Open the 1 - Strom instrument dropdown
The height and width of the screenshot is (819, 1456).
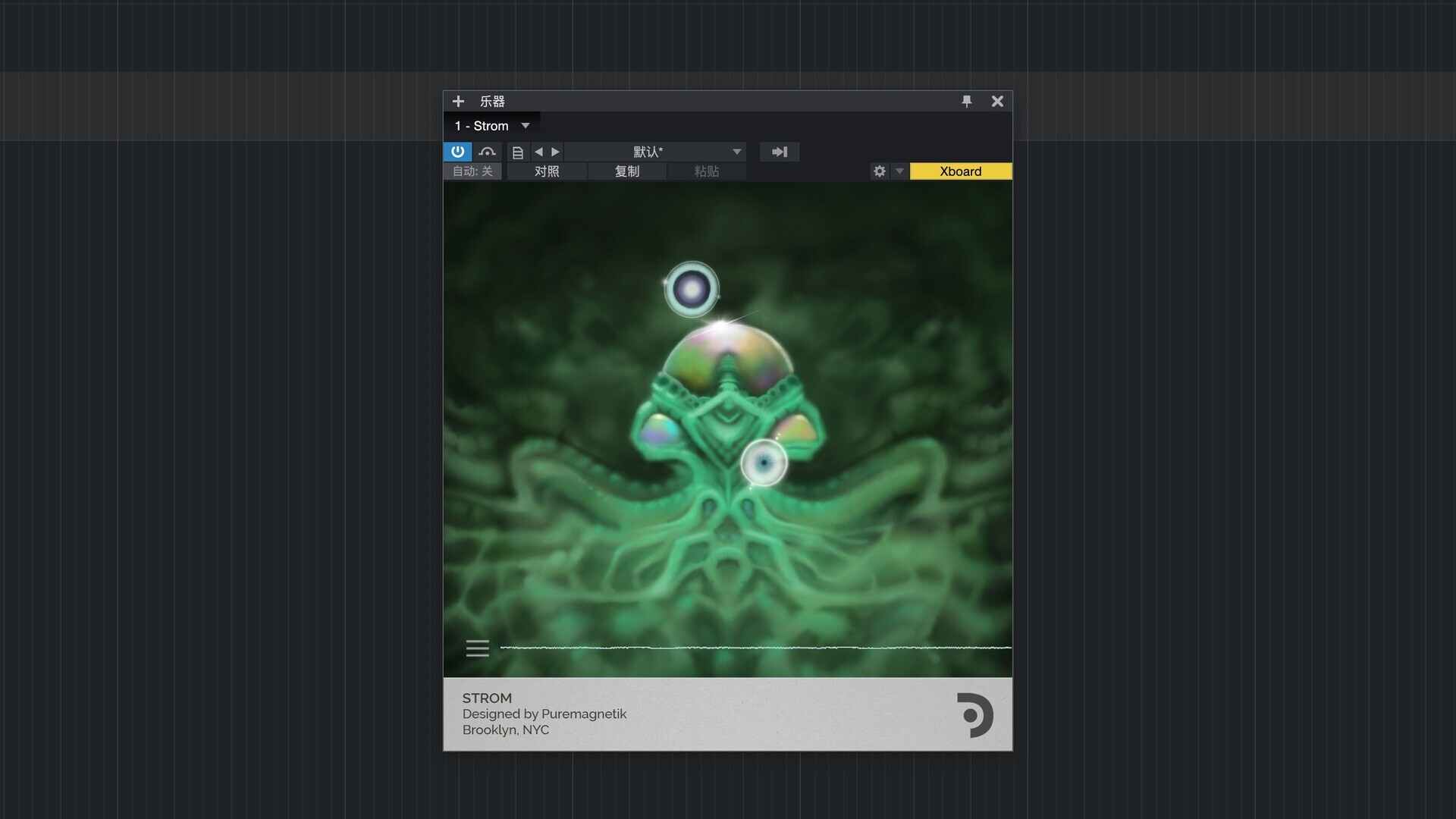[x=492, y=126]
